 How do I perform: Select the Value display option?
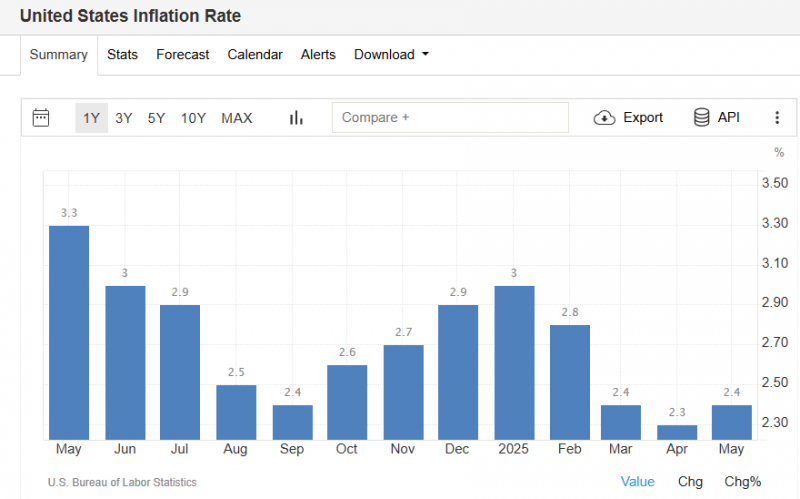click(638, 482)
